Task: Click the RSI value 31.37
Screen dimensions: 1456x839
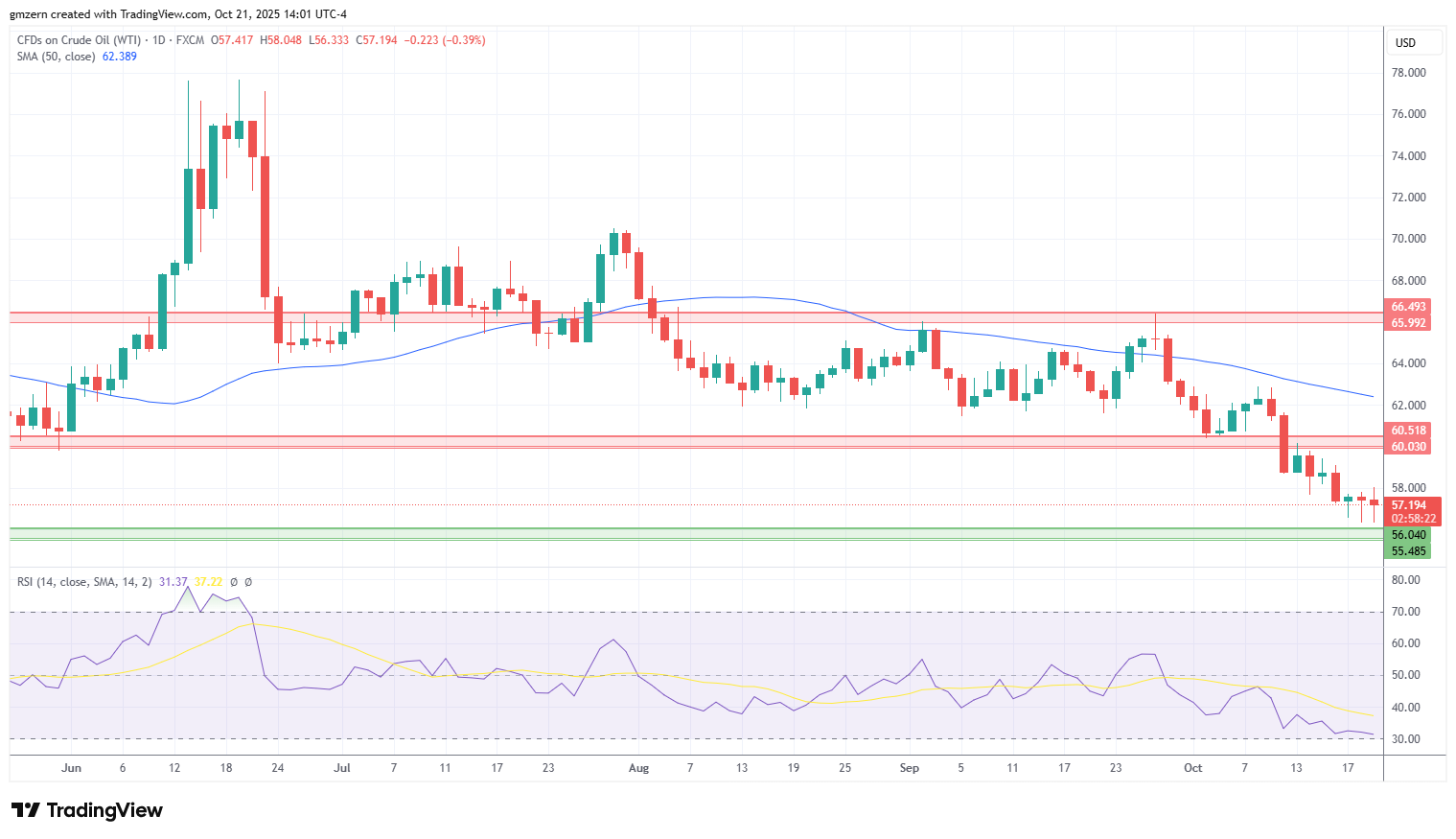Action: click(173, 582)
